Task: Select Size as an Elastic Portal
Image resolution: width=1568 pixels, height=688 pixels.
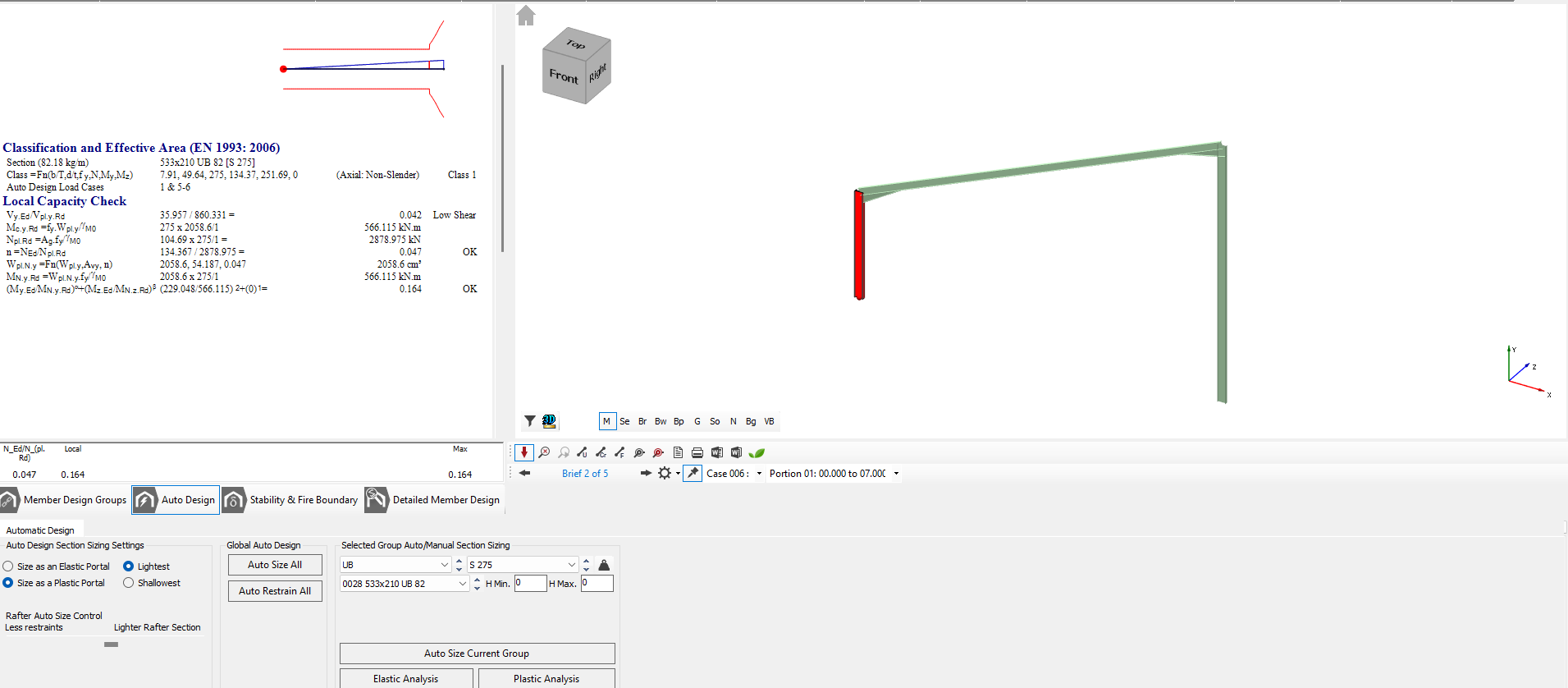Action: point(8,566)
